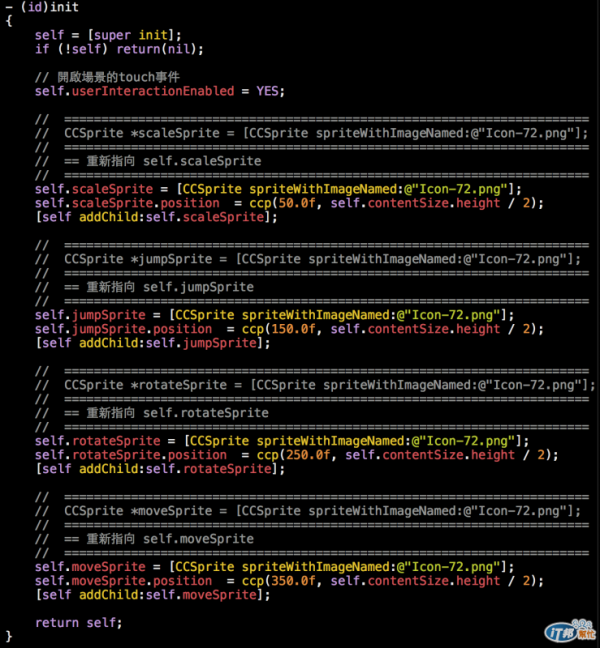Image resolution: width=600 pixels, height=648 pixels.
Task: Click the 'self.scaleSprite = [CCSprite spriteWithImageNamed' line
Action: coord(278,189)
